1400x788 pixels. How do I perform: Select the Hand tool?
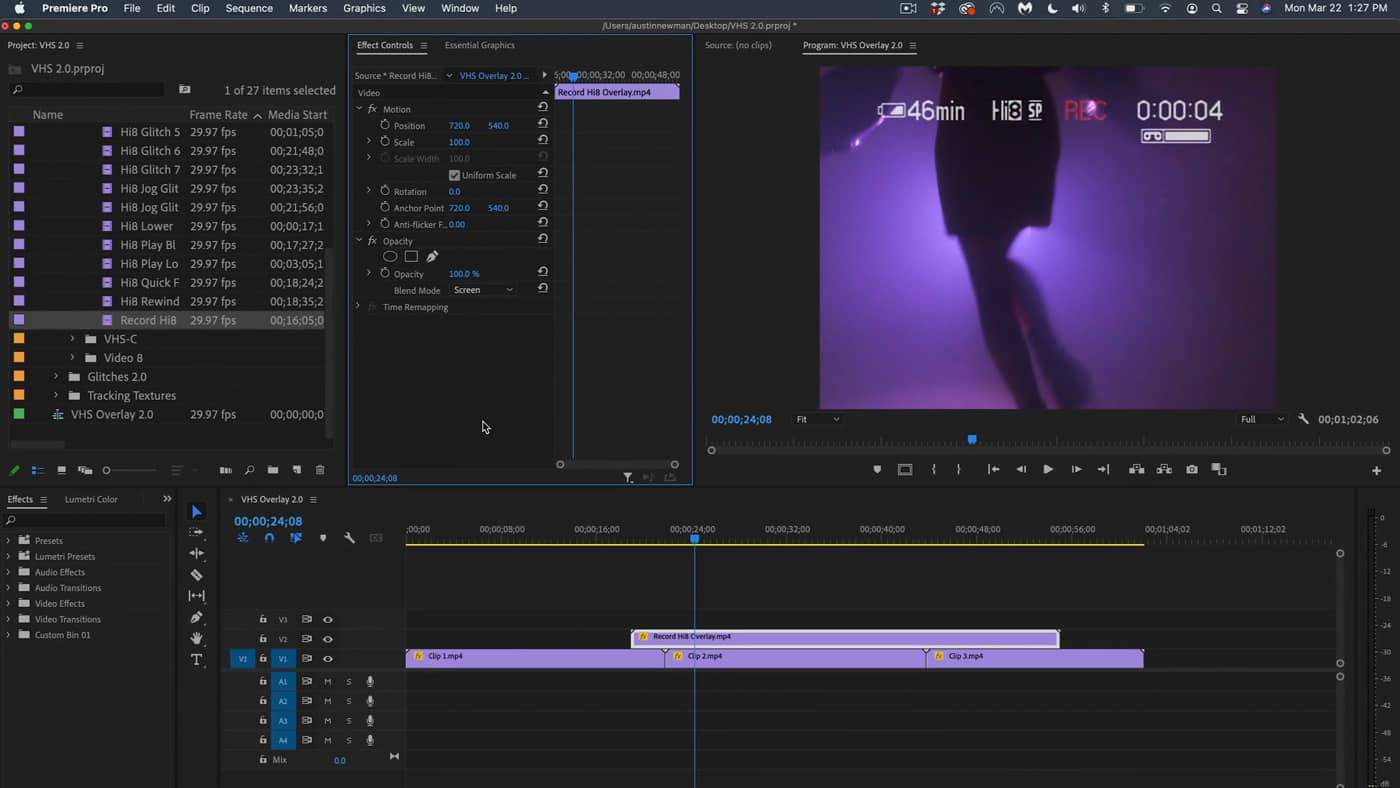click(x=196, y=637)
